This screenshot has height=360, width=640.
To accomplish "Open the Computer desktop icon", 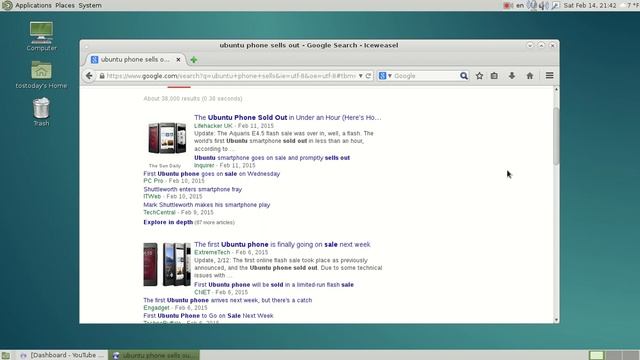I will coord(41,36).
